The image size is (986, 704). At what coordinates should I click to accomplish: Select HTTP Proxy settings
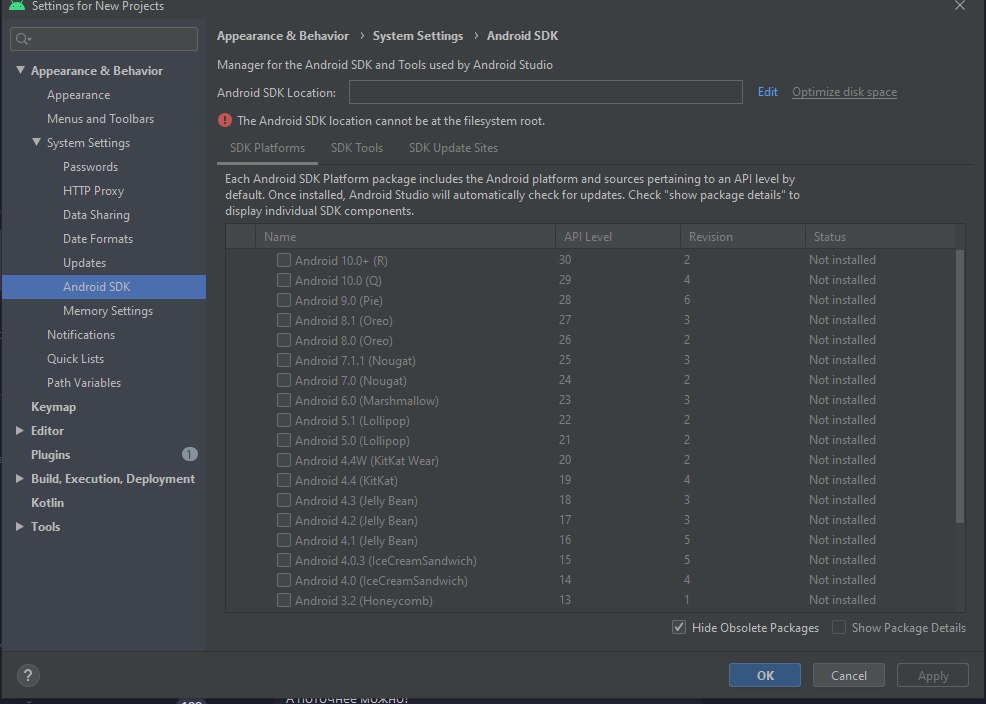93,190
